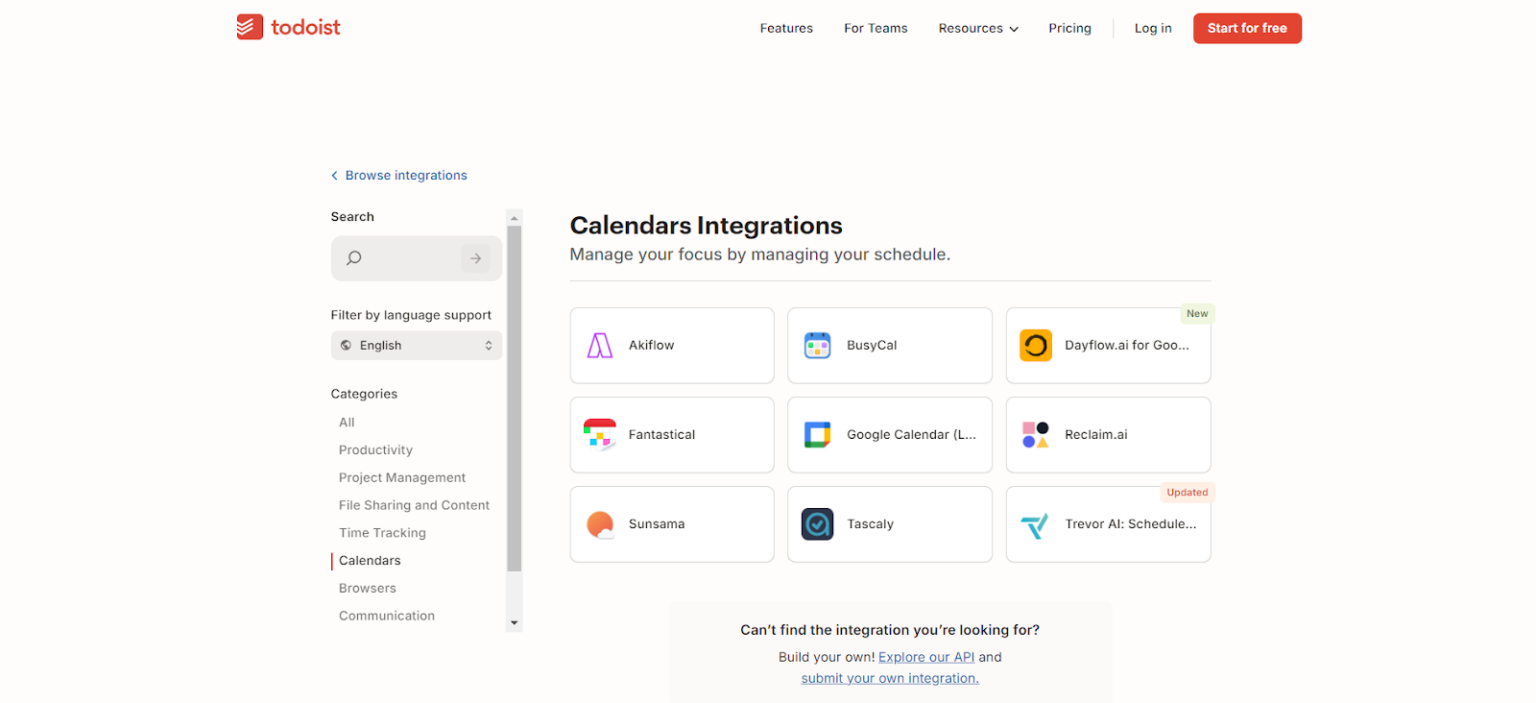Select the Tascaly integration icon
Viewport: 1536px width, 703px height.
point(817,524)
